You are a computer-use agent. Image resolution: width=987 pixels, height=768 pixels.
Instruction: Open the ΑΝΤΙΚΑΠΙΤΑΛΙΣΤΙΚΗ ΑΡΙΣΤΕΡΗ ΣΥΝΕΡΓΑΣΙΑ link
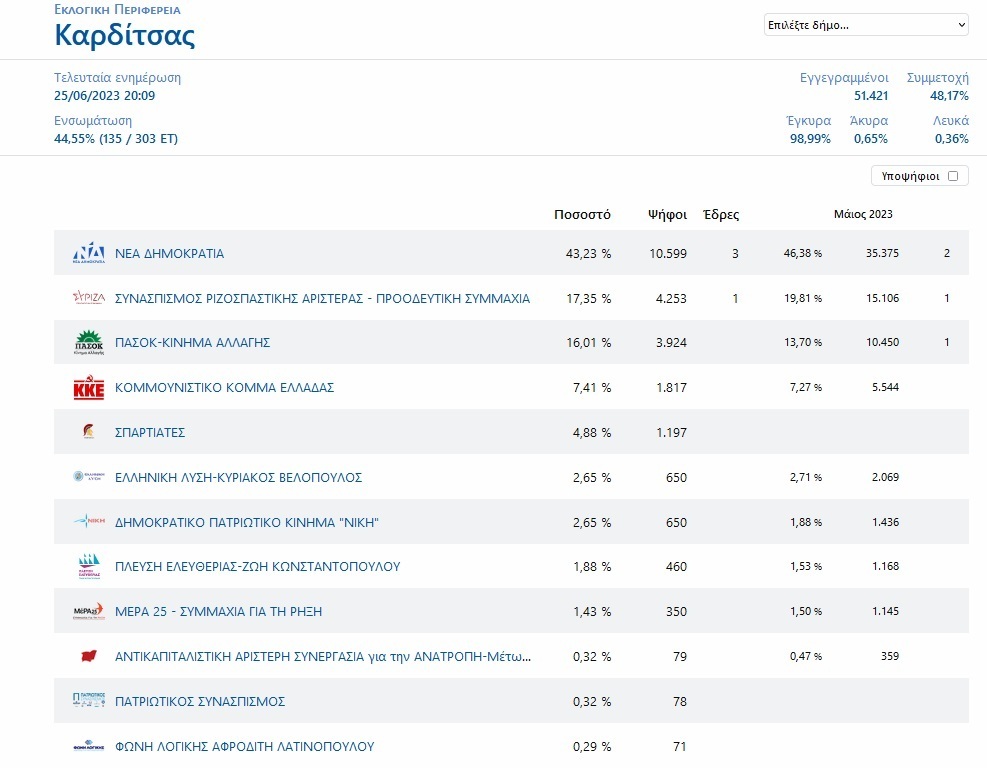[323, 657]
